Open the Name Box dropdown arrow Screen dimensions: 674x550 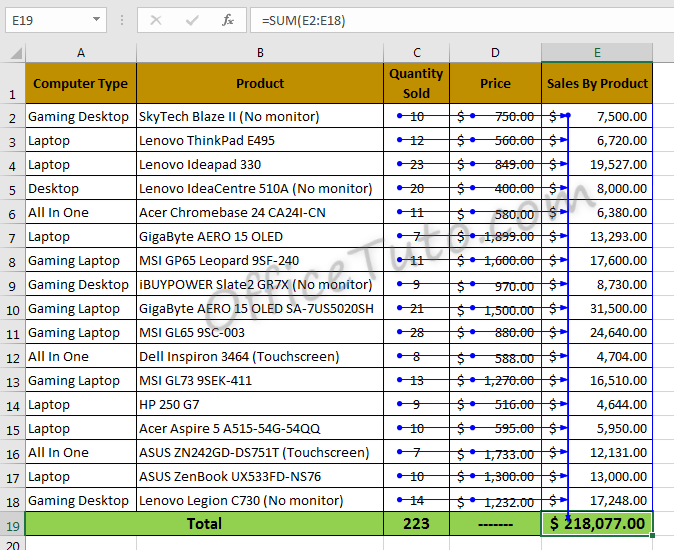pos(96,19)
